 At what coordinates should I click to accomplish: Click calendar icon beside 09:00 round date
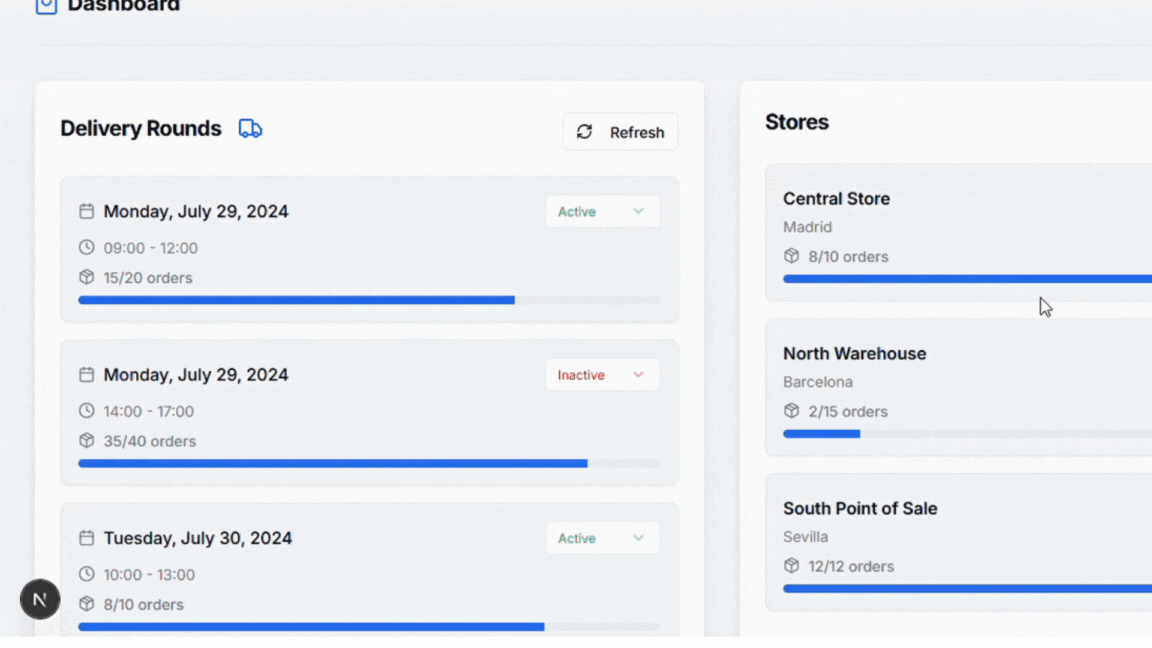[87, 212]
